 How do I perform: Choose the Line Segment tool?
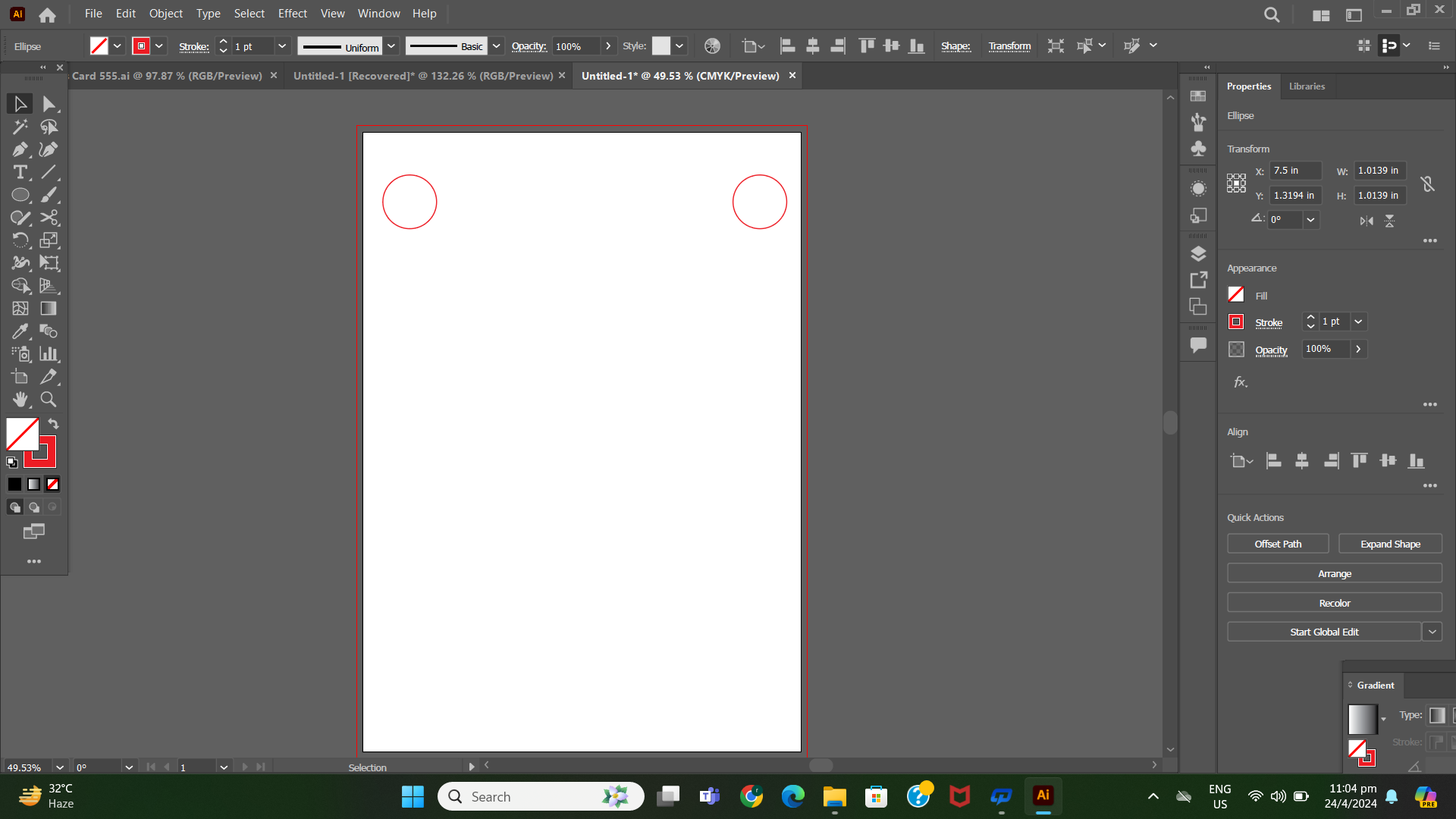click(x=49, y=172)
